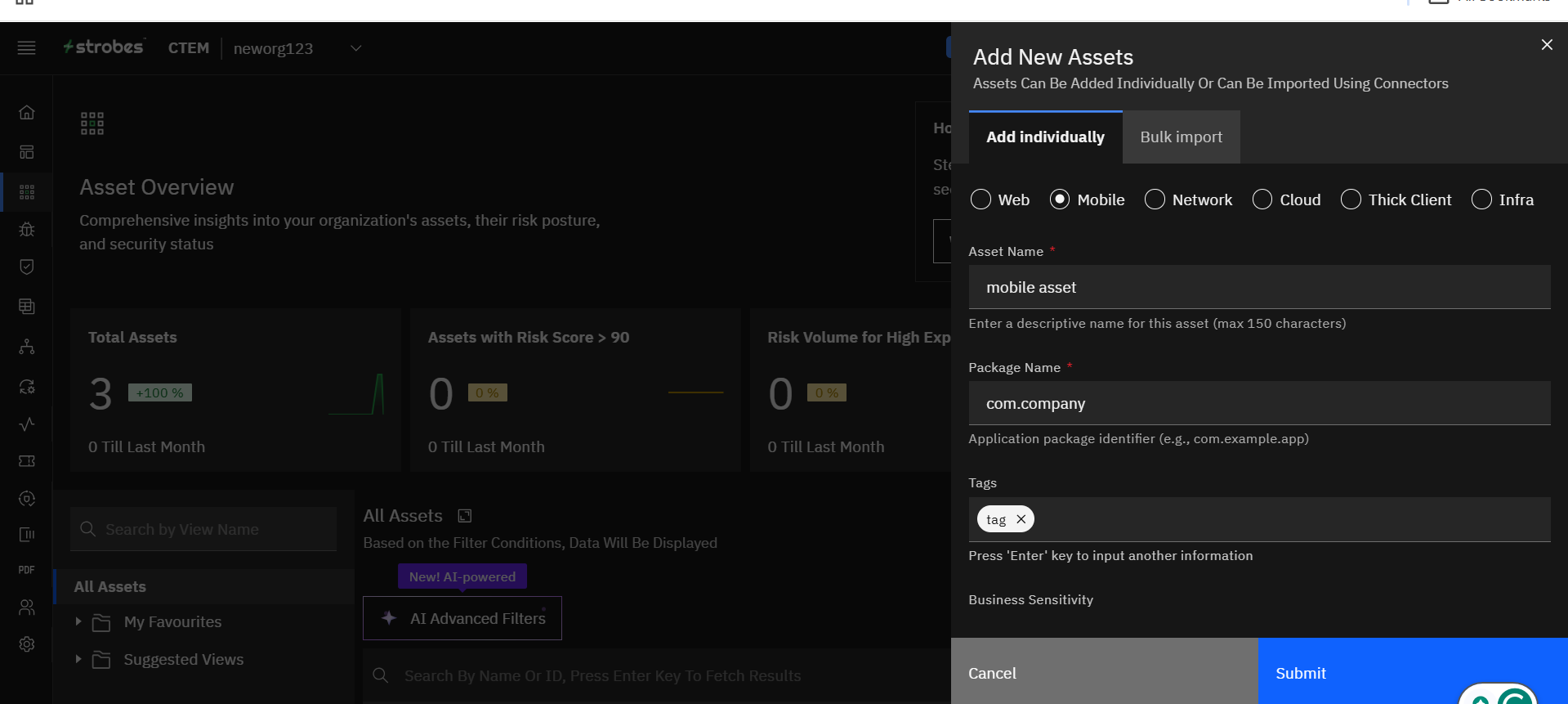Screen dimensions: 1568x704
Task: Open the PDF reports sidebar icon
Action: [27, 570]
